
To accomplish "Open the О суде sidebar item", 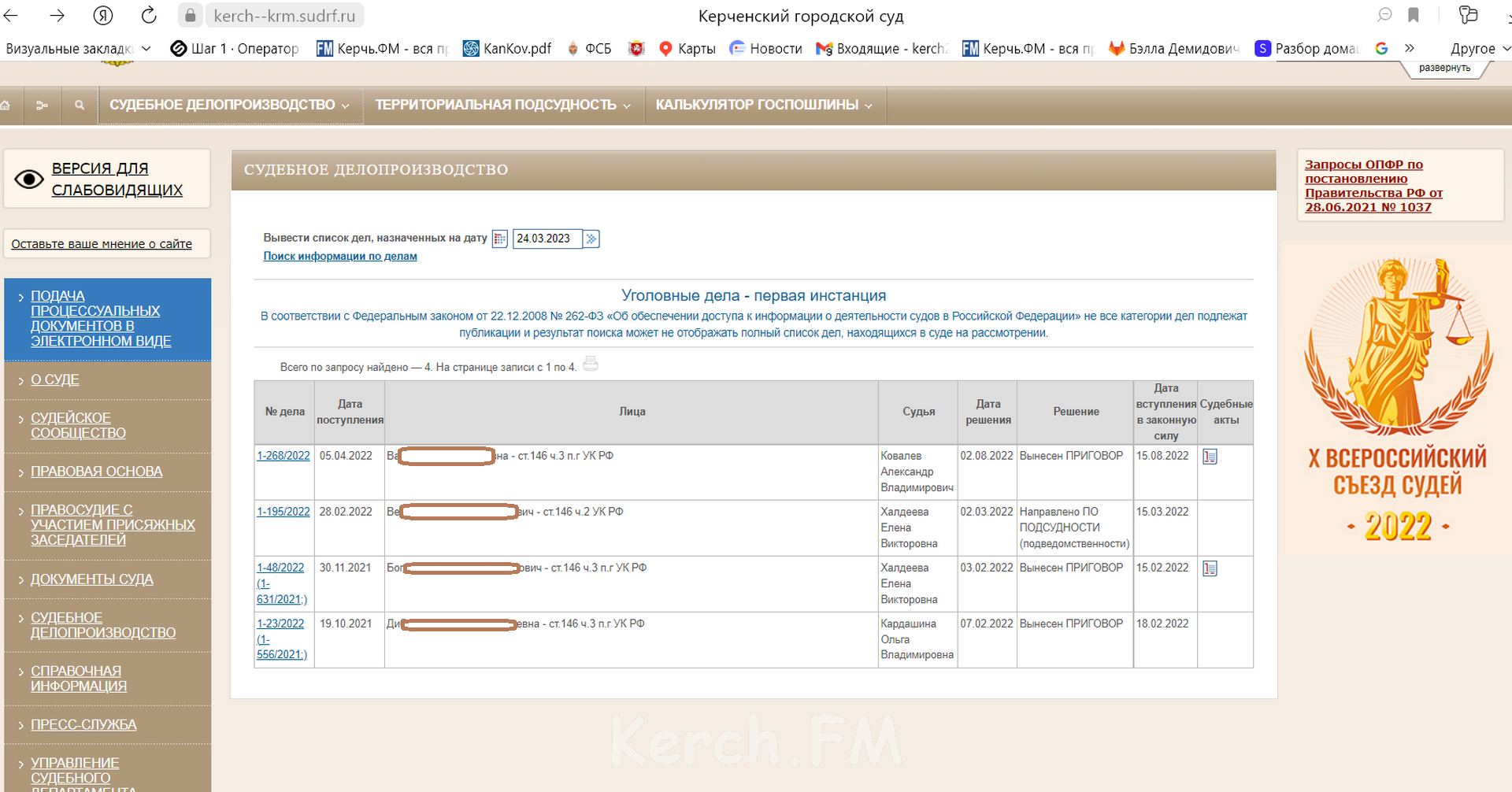I will [55, 379].
